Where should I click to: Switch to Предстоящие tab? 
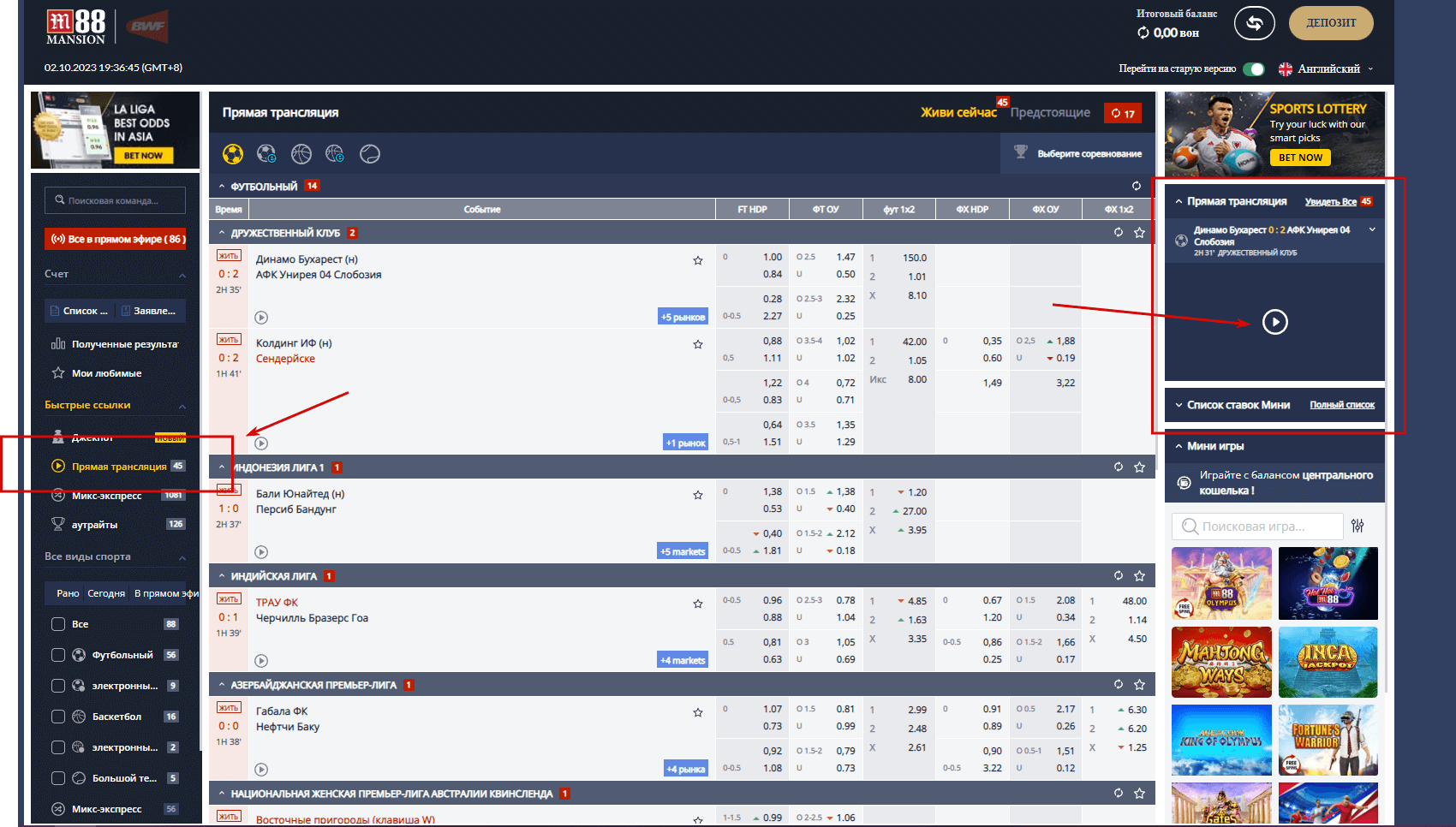(x=1050, y=112)
